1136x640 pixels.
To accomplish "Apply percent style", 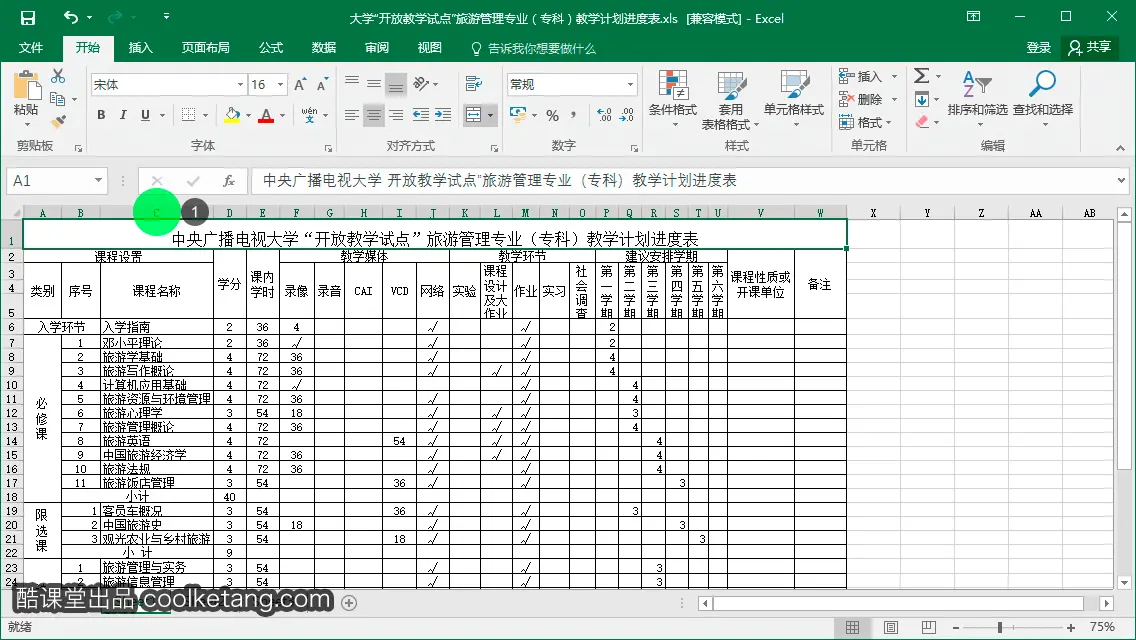I will tap(553, 115).
